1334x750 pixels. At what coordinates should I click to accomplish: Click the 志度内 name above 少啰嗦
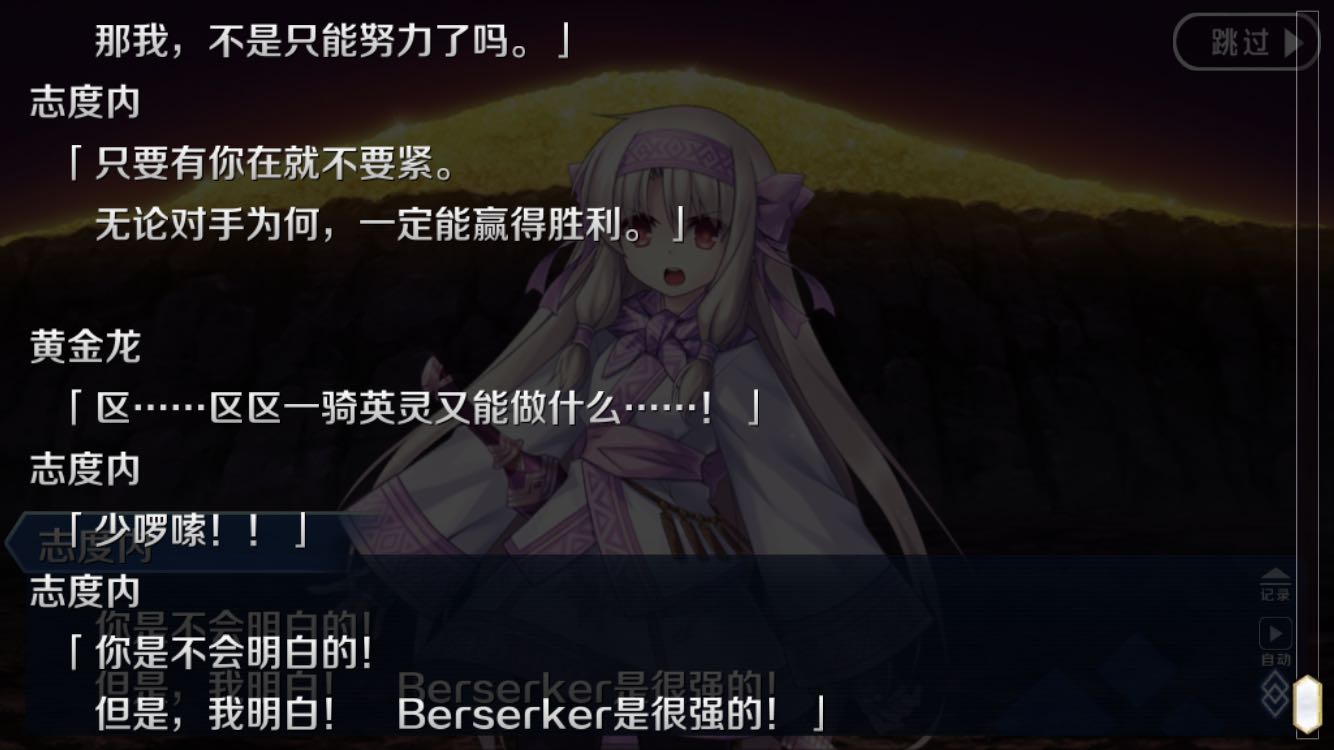click(x=85, y=469)
